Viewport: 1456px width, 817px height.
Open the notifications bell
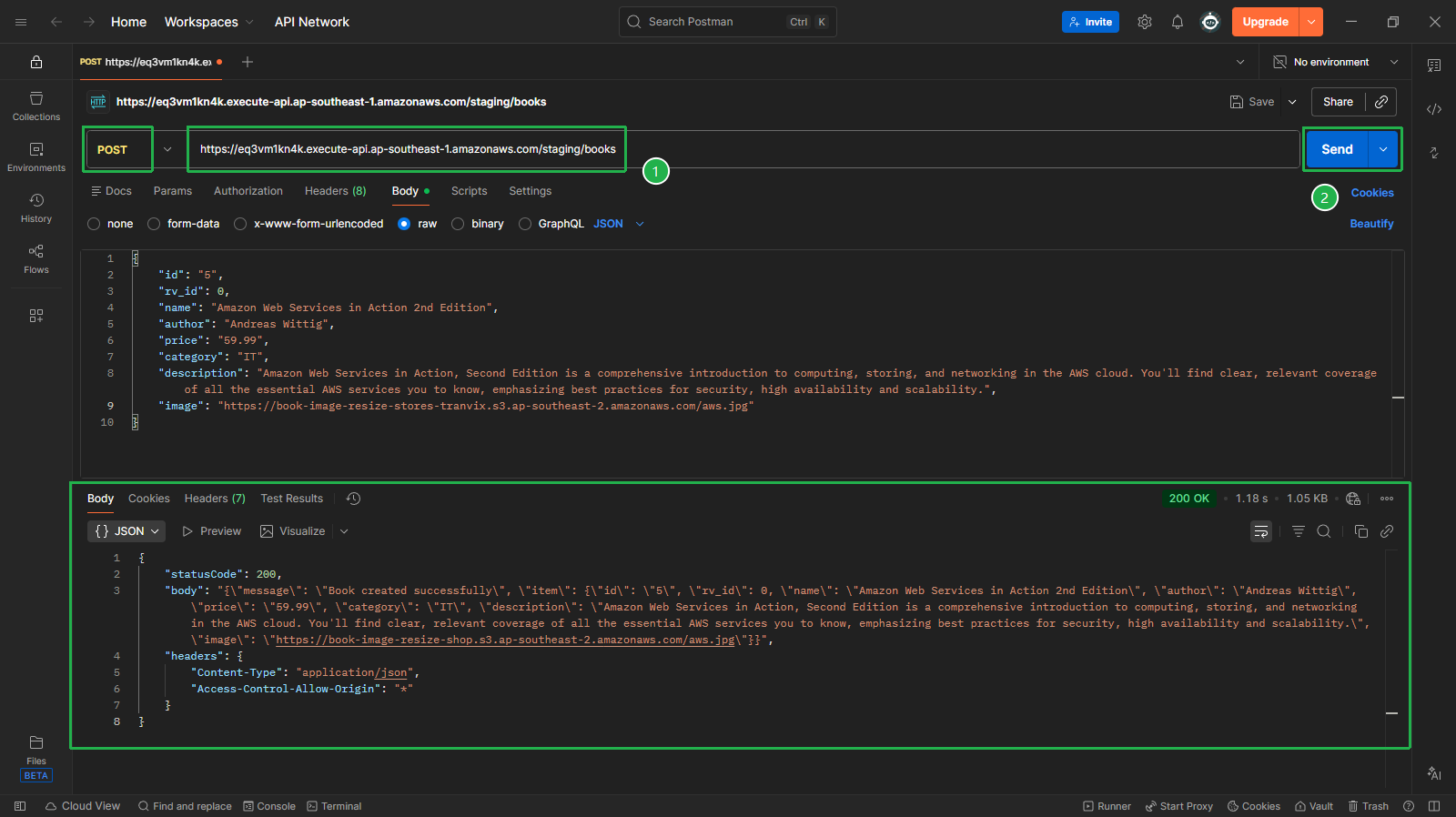1178,22
